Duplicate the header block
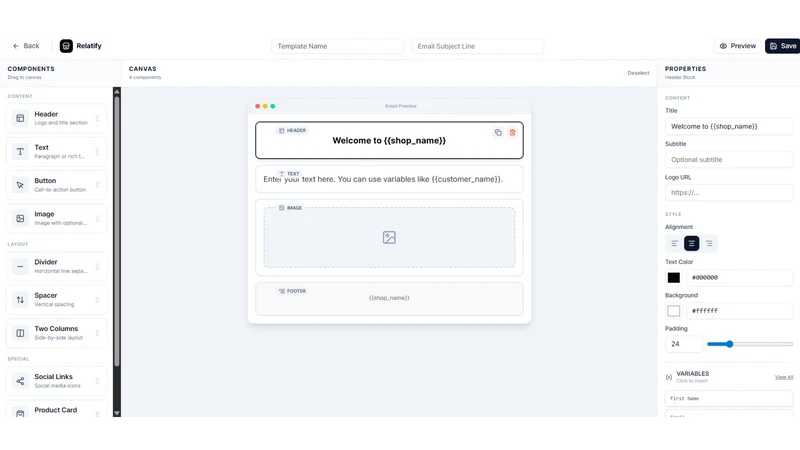The width and height of the screenshot is (800, 450). tap(498, 133)
